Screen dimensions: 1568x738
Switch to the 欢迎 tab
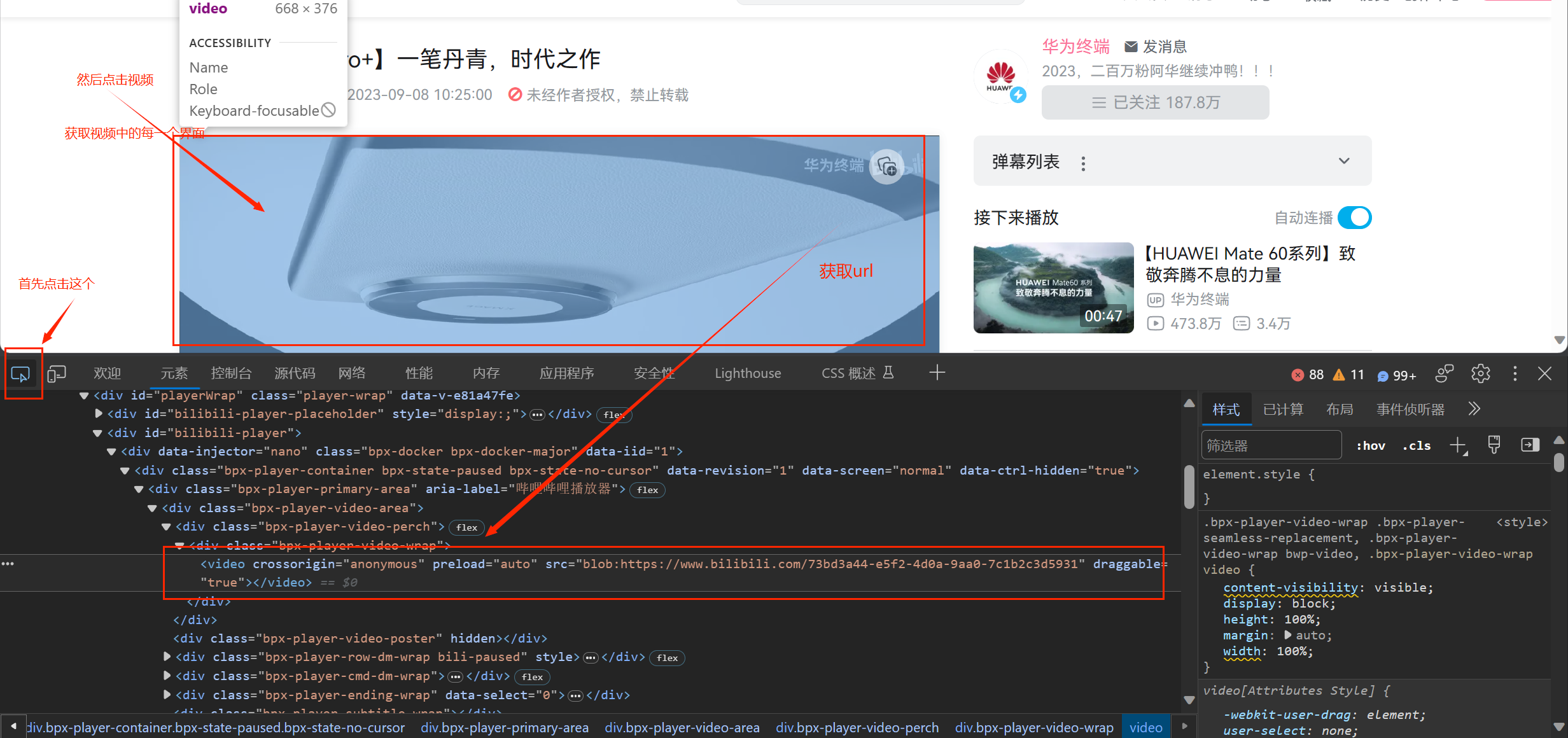click(x=107, y=373)
